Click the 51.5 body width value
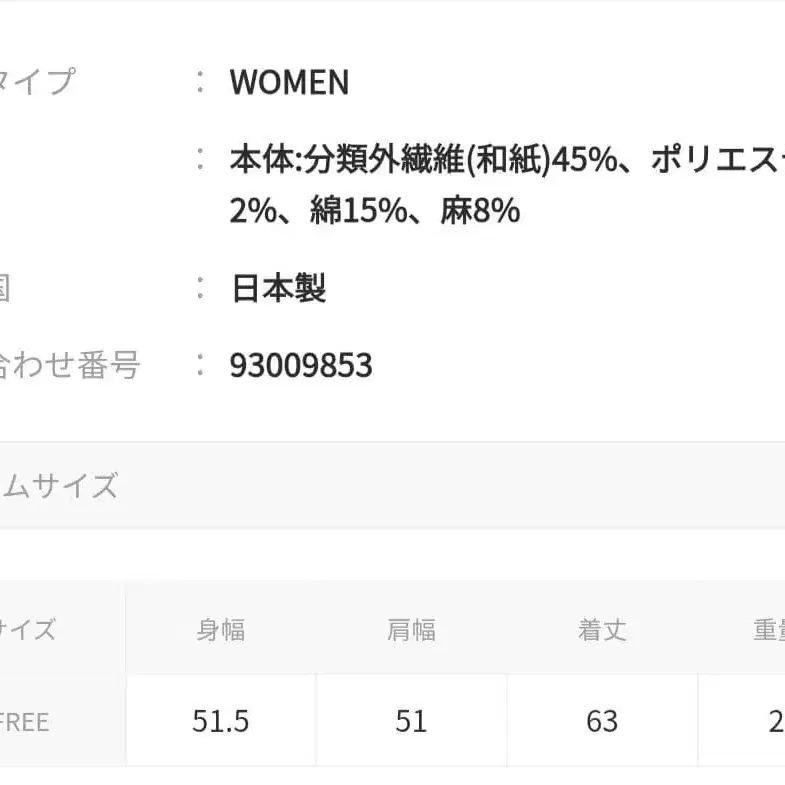The height and width of the screenshot is (785, 785). click(221, 721)
